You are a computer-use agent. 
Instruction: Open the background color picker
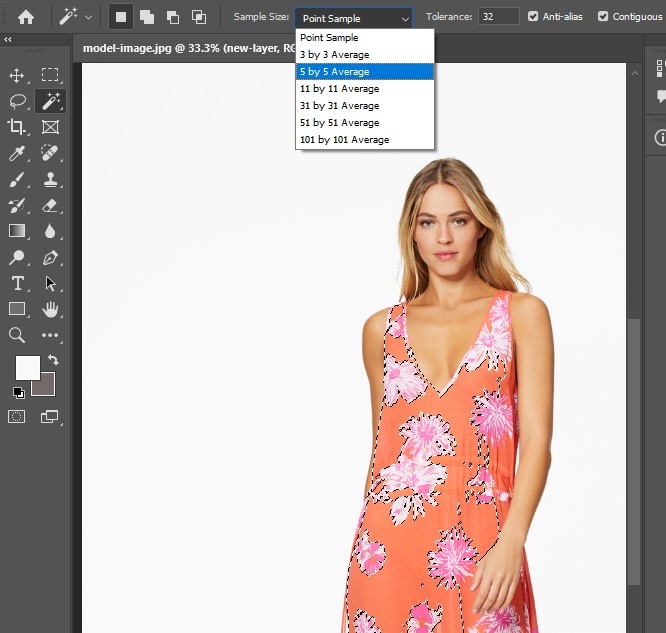pos(48,387)
